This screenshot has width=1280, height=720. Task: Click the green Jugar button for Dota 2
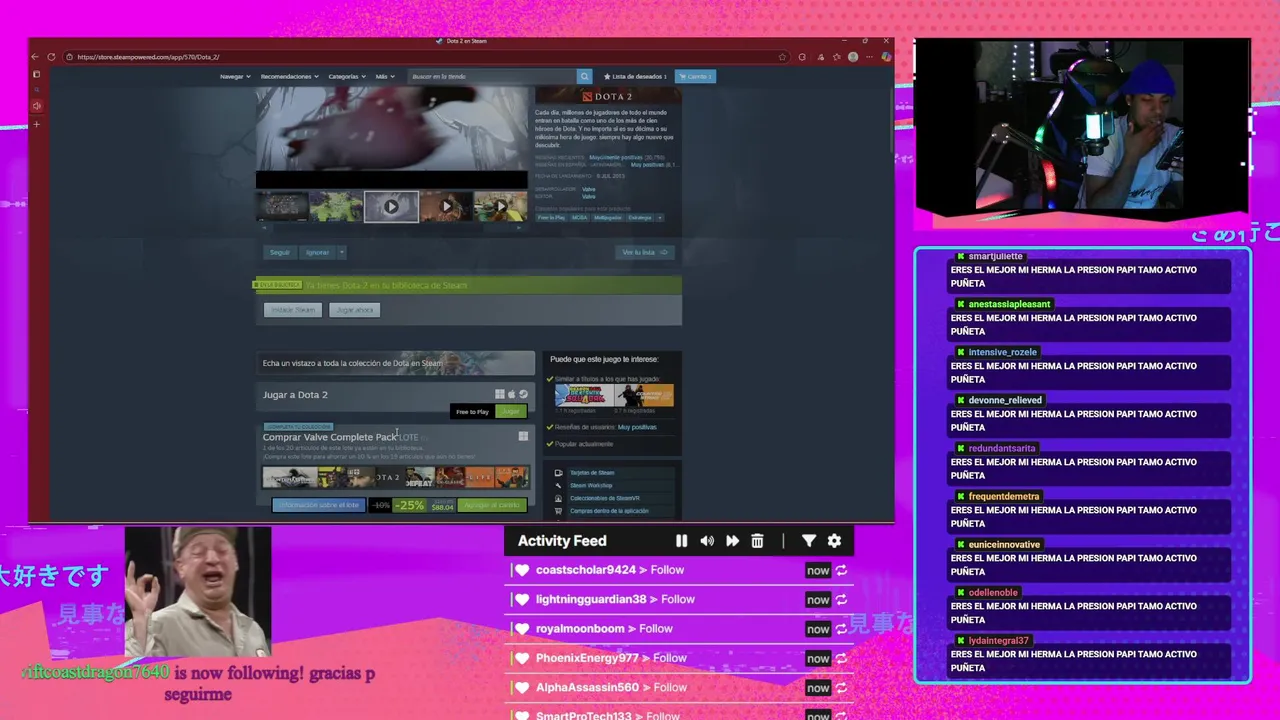[x=511, y=411]
